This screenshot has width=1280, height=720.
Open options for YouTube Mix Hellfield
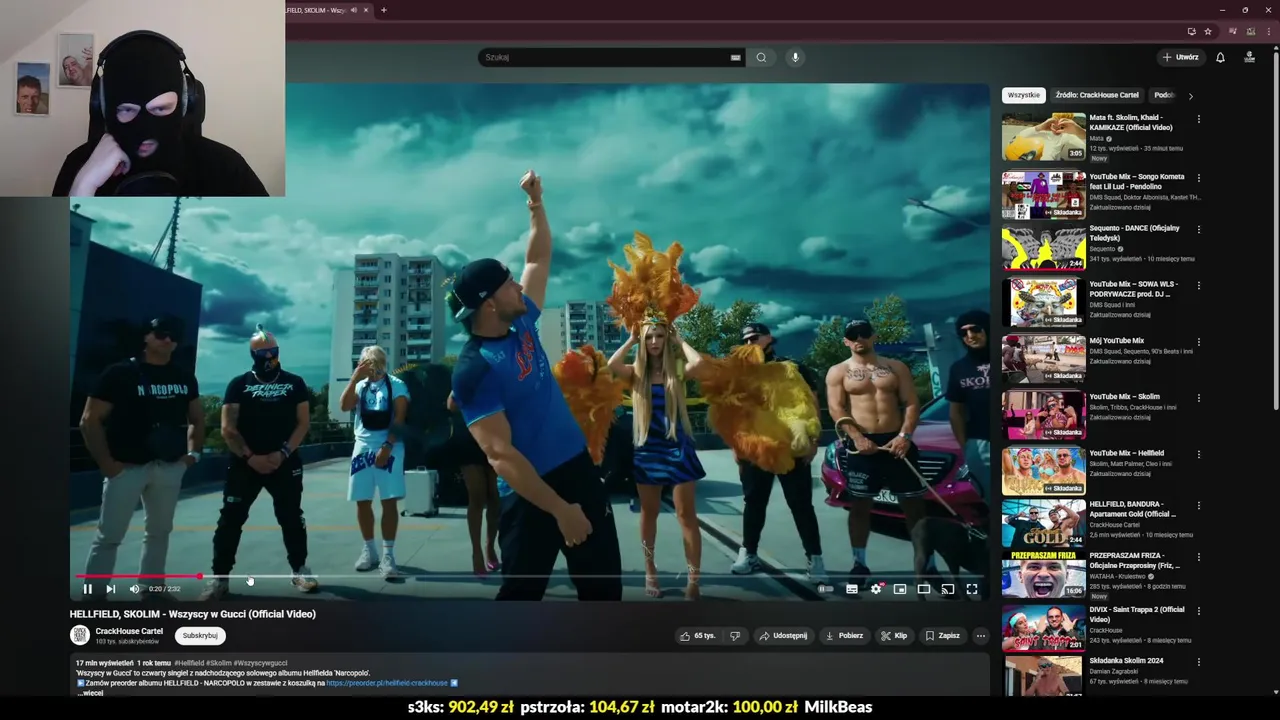[1199, 454]
